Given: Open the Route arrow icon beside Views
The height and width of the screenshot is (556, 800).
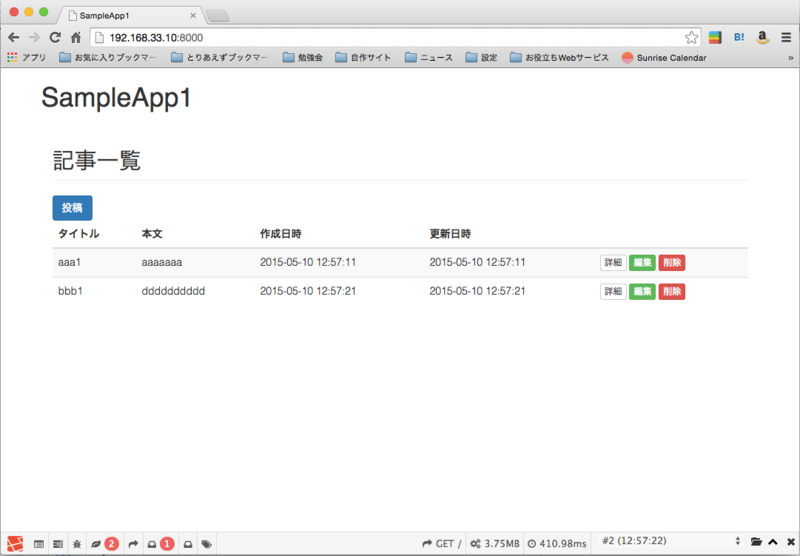Looking at the screenshot, I should 133,544.
